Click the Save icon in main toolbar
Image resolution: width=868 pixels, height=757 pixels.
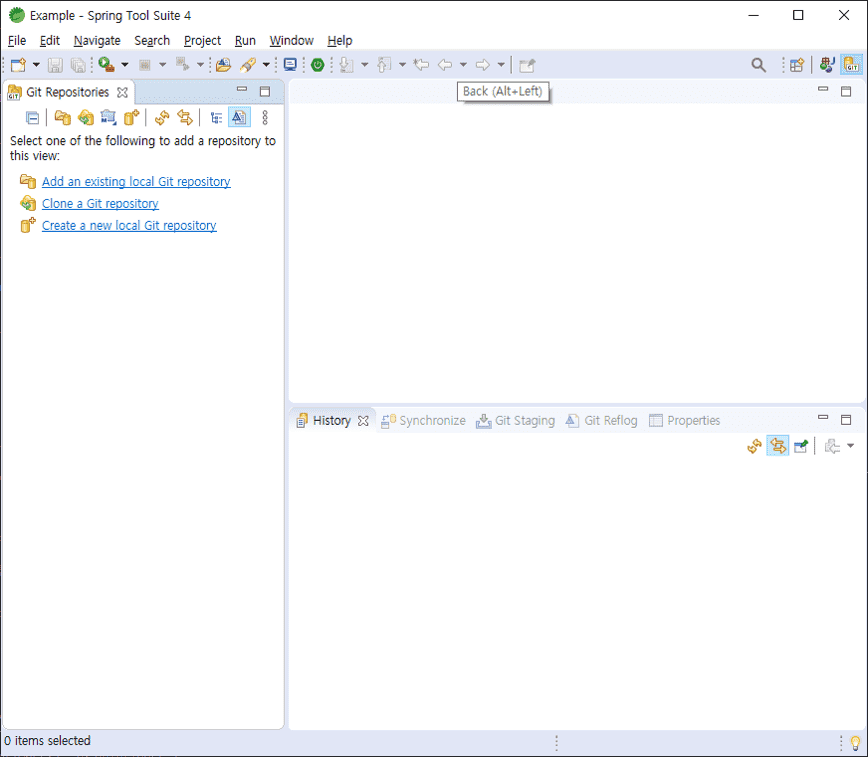pyautogui.click(x=55, y=65)
